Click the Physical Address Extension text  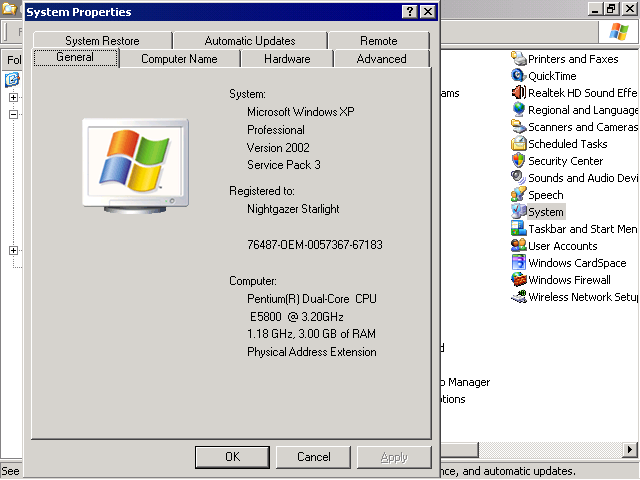tap(312, 352)
